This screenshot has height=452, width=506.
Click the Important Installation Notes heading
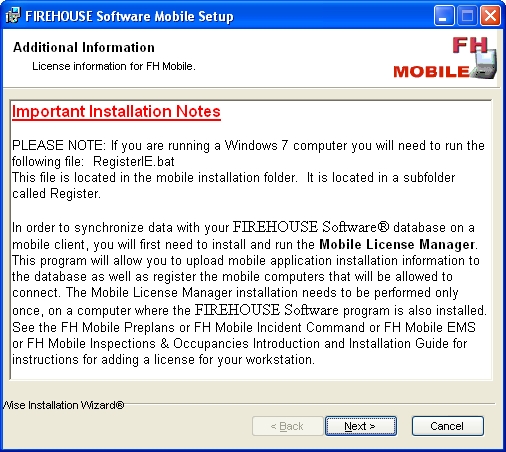point(116,112)
